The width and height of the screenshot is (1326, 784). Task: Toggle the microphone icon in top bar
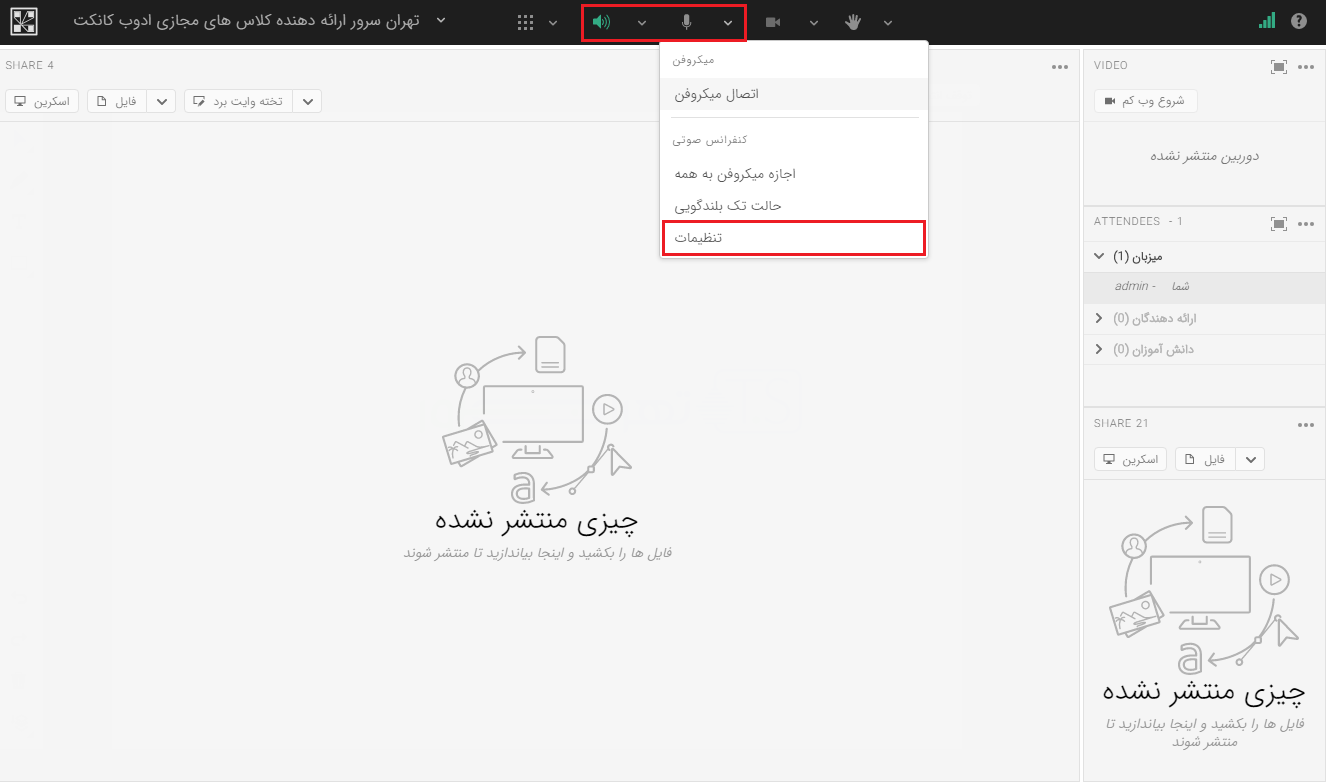pos(687,22)
